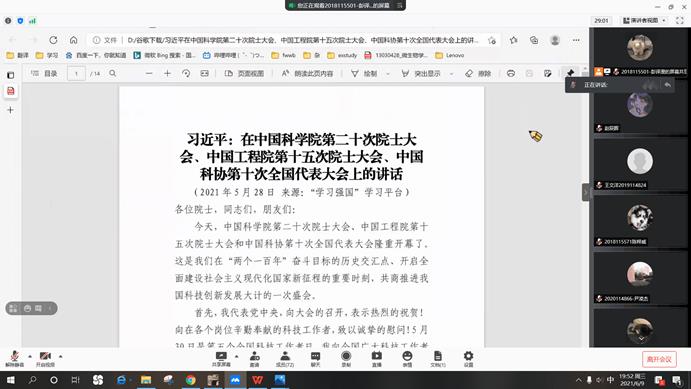Open the invite participants icon
The width and height of the screenshot is (691, 389).
[254, 359]
